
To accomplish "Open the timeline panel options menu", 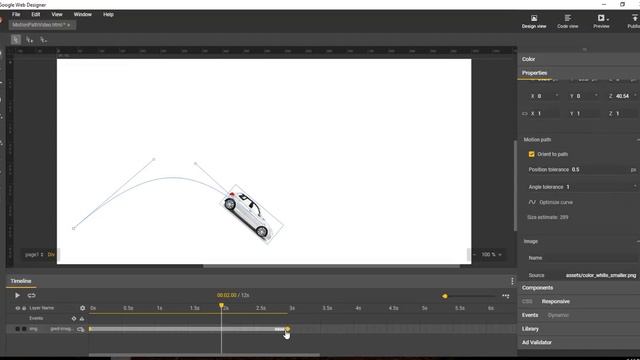I will [512, 281].
